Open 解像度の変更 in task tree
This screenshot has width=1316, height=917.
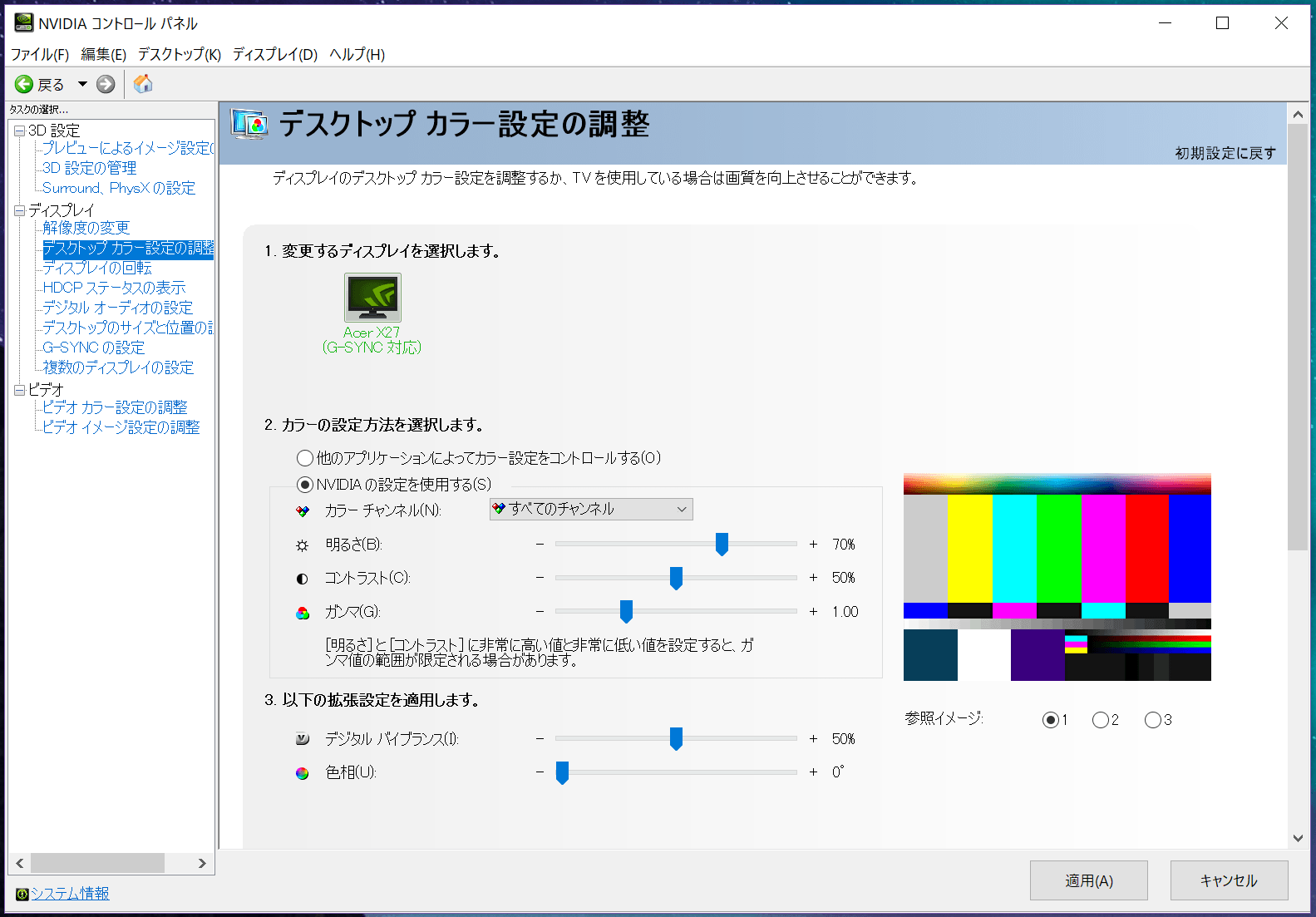pyautogui.click(x=86, y=228)
